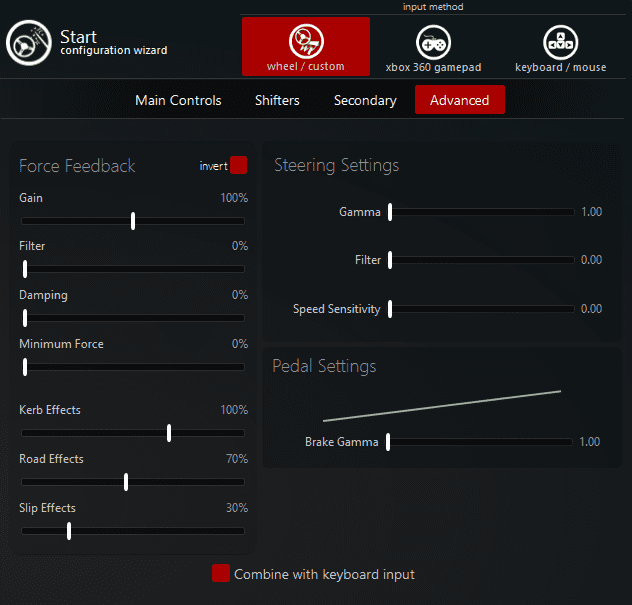Select the keyboard / mouse input icon
This screenshot has height=605, width=632.
pos(560,42)
